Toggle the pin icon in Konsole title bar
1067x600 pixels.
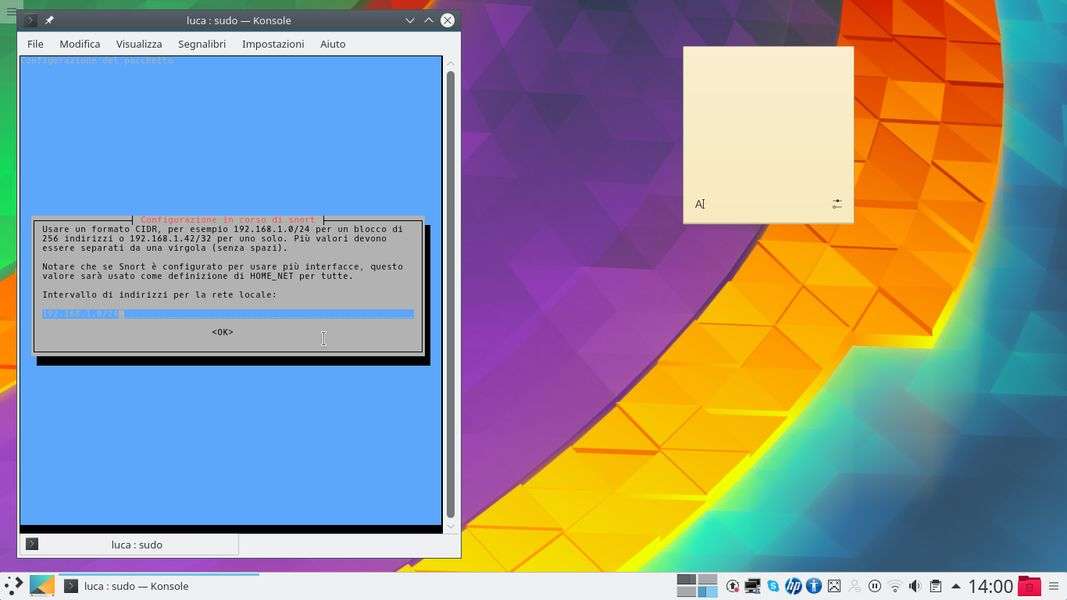click(50, 20)
